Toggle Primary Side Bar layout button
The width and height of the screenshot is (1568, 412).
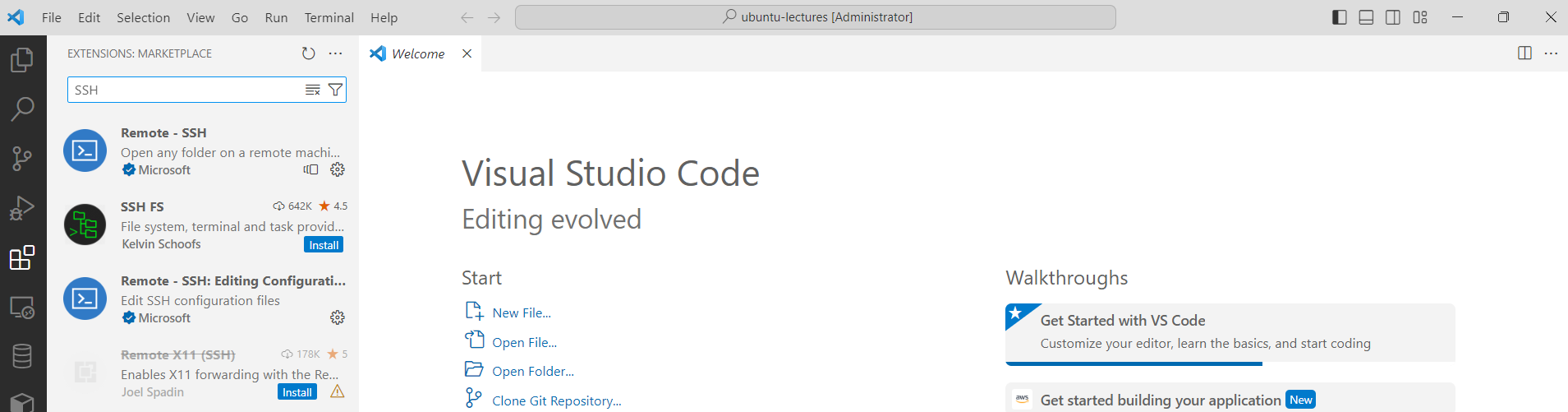[1340, 17]
